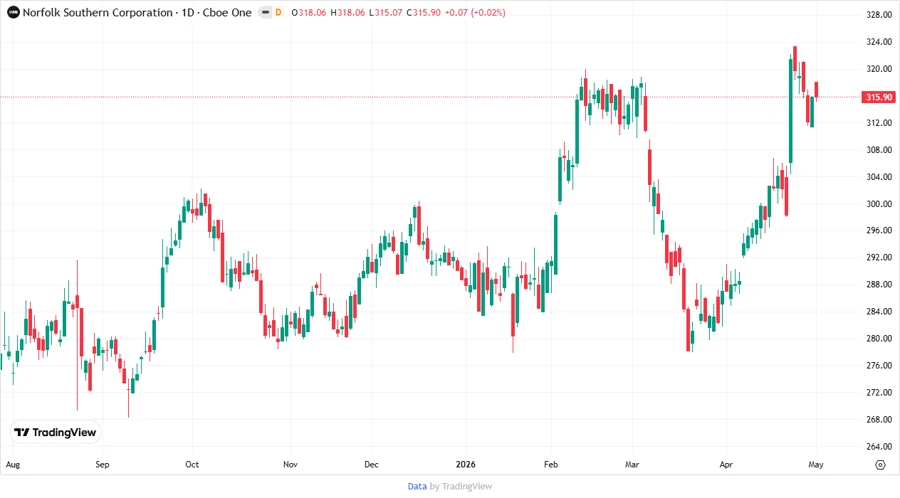The image size is (900, 498).
Task: Open the 'by TradingView' attribution link
Action: tap(461, 487)
